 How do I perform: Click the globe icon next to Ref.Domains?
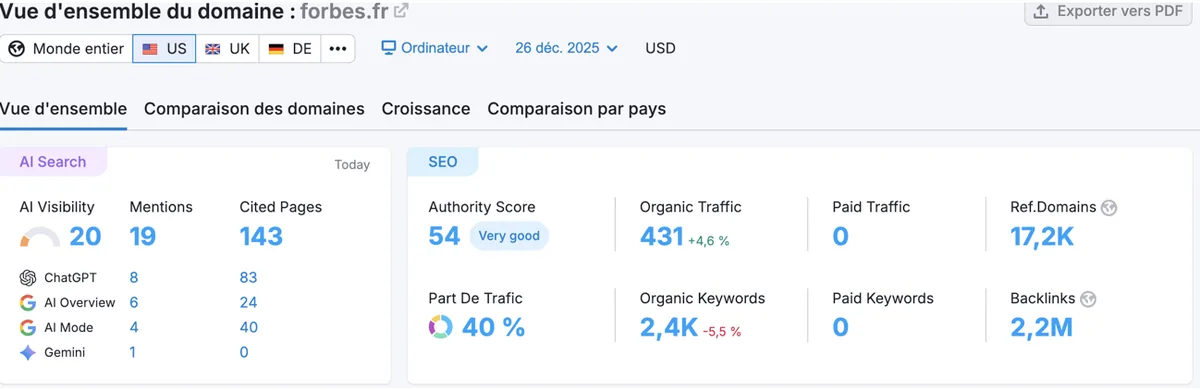[x=1108, y=208]
